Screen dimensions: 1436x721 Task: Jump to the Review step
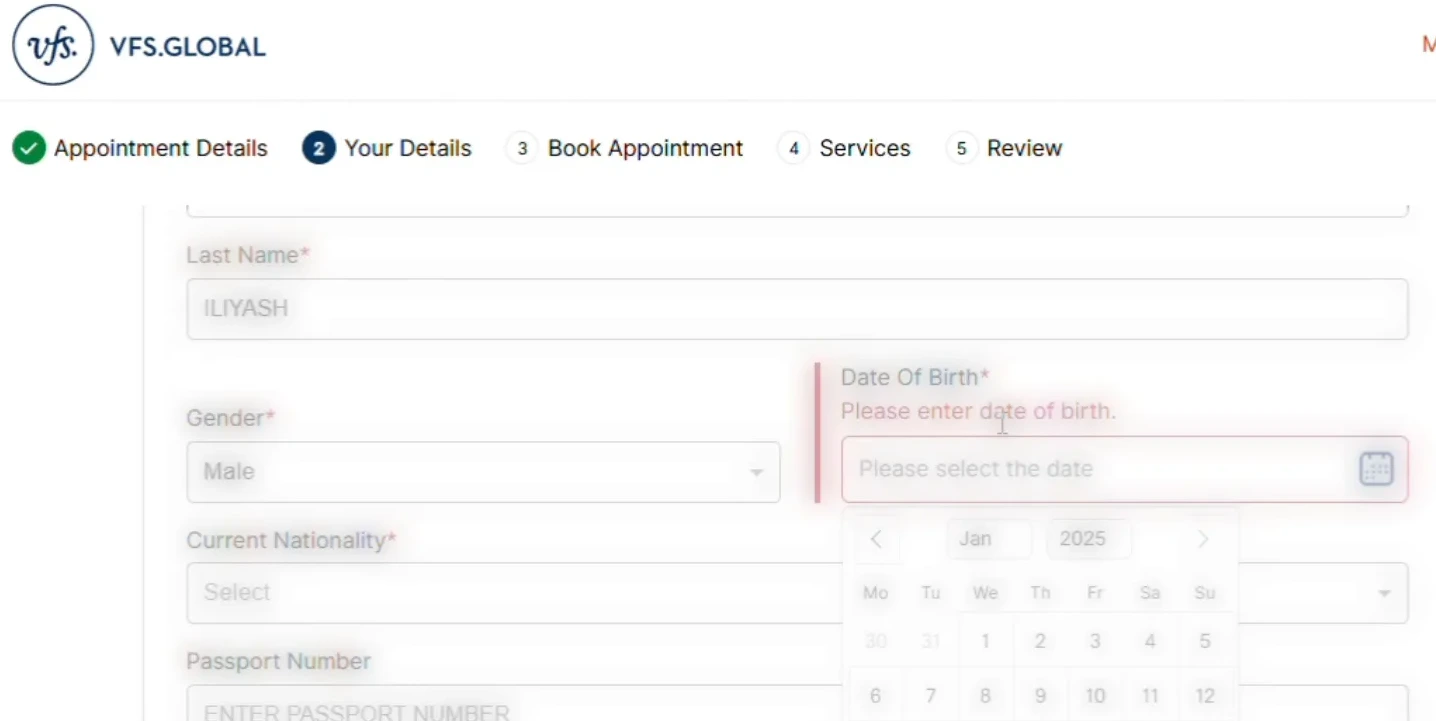[1004, 149]
